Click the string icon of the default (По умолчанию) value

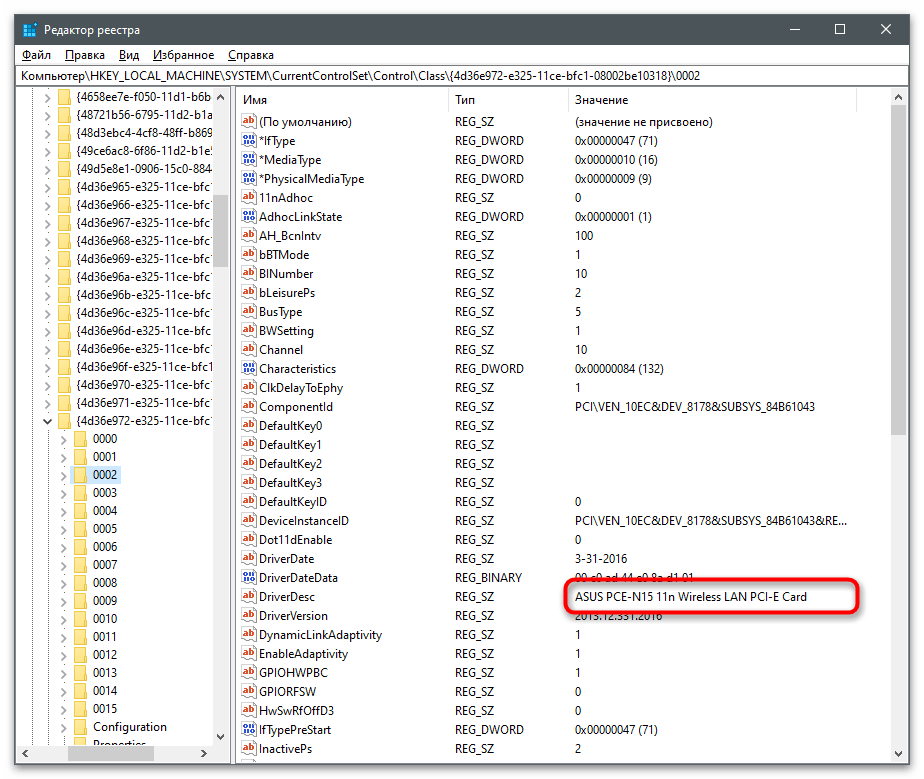[249, 121]
